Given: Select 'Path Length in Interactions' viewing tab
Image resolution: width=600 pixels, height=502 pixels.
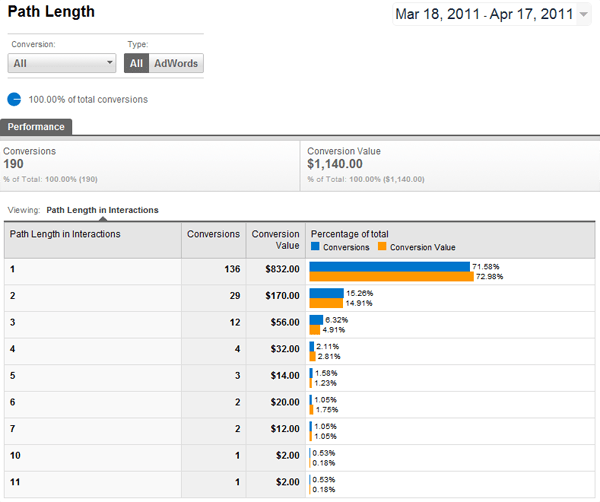Looking at the screenshot, I should (102, 210).
